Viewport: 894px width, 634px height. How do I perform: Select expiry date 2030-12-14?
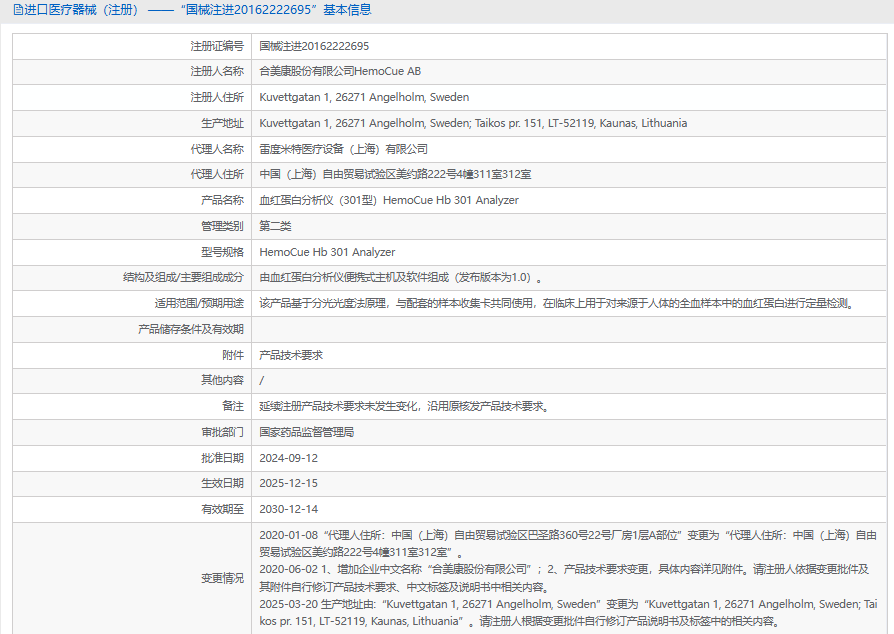(288, 509)
